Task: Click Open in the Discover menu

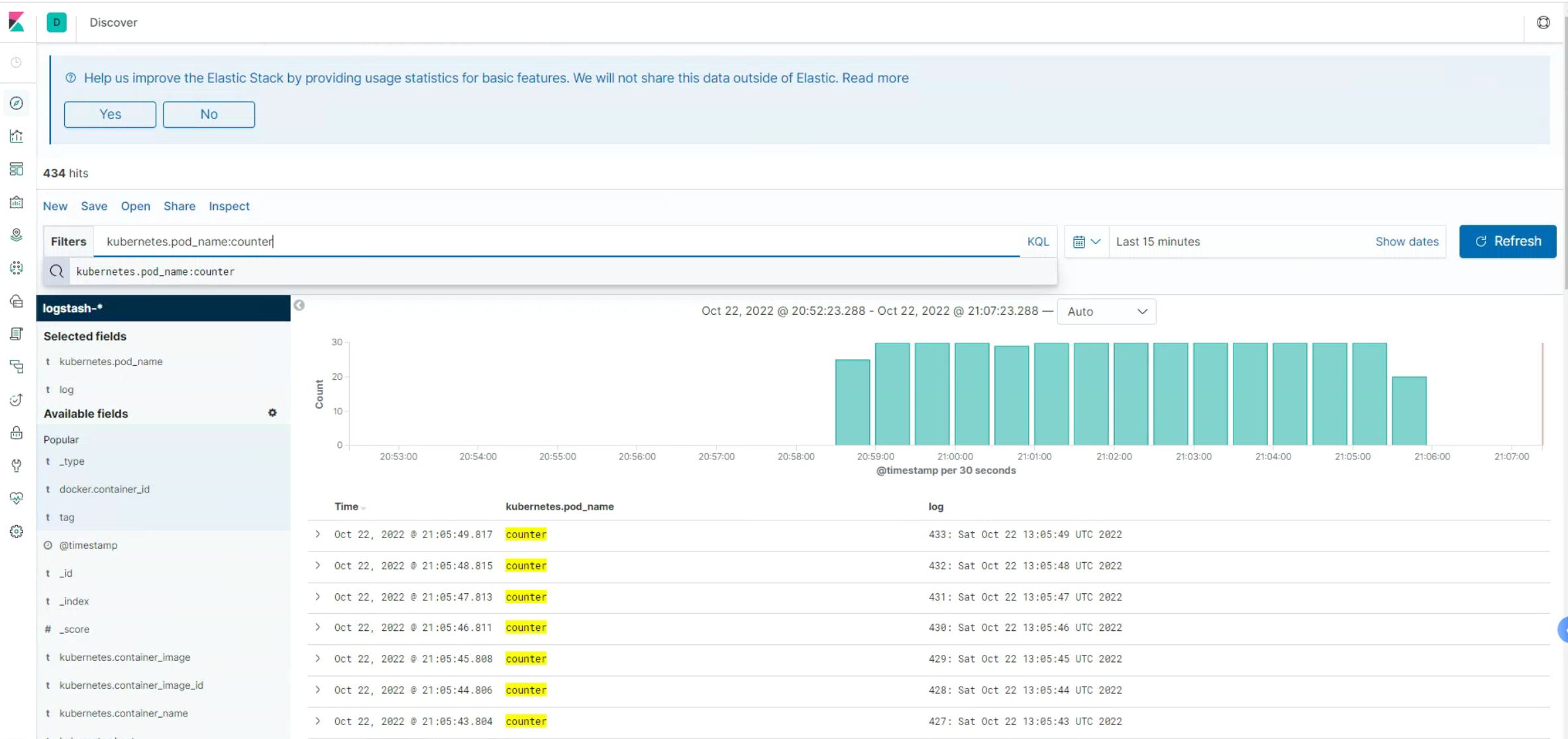Action: [135, 206]
